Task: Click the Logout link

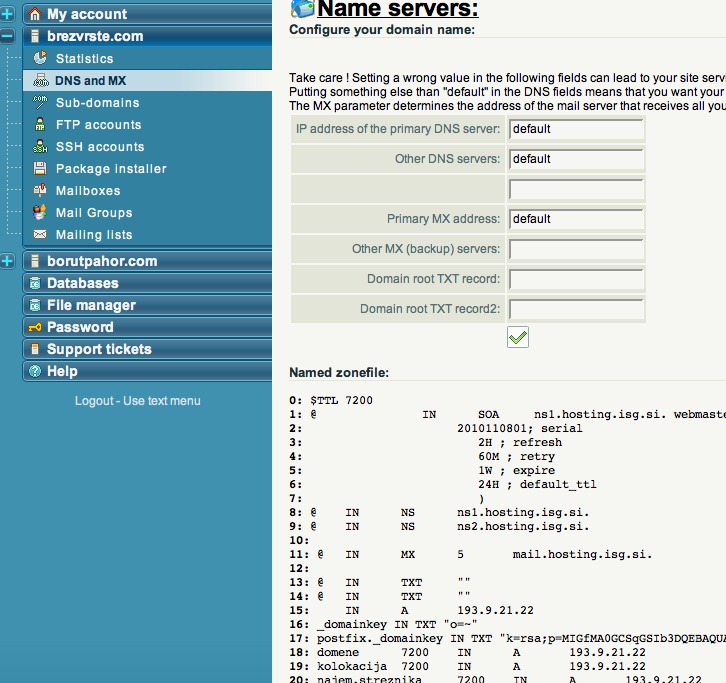Action: click(x=94, y=401)
